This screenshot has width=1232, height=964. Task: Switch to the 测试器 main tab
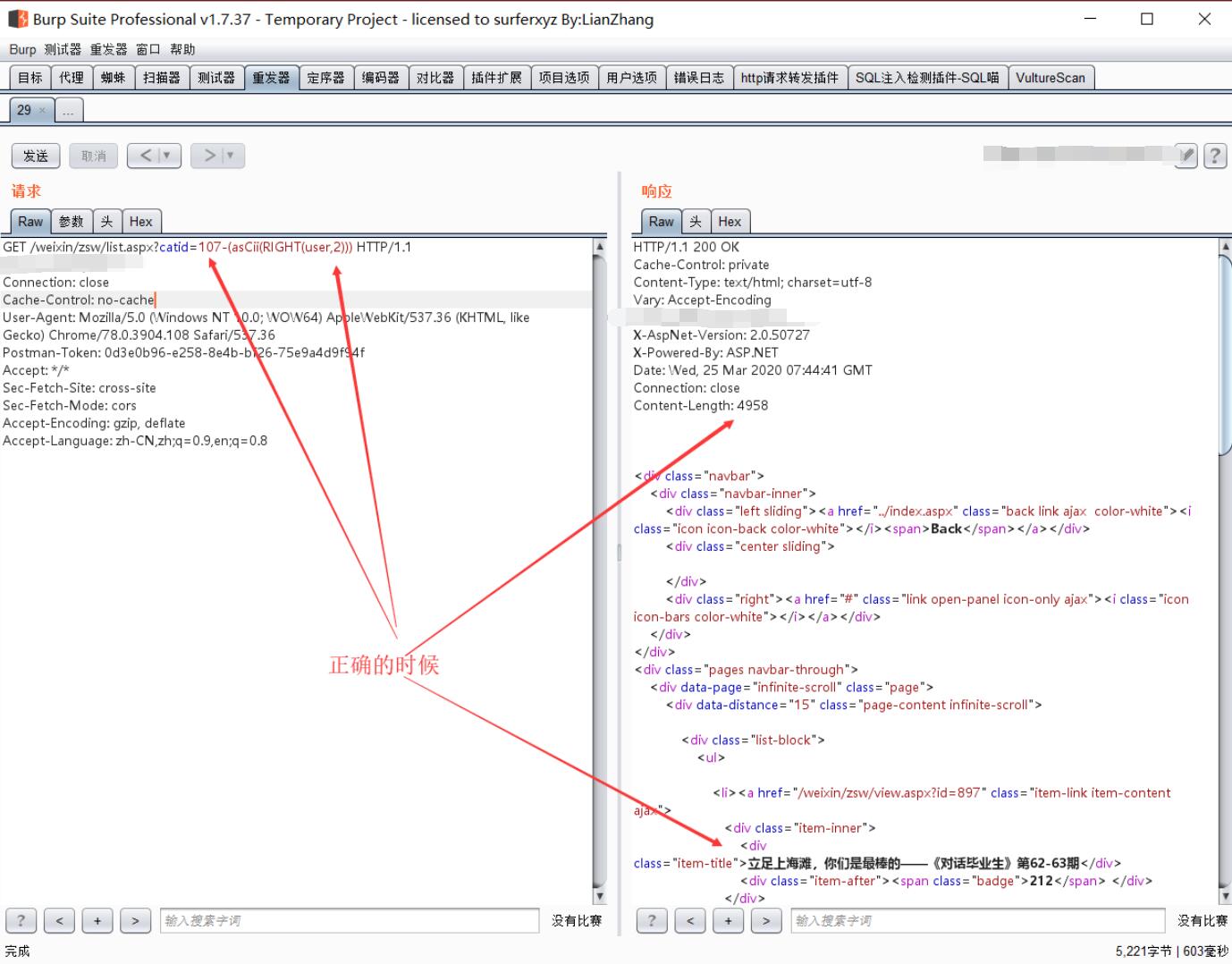(x=216, y=78)
